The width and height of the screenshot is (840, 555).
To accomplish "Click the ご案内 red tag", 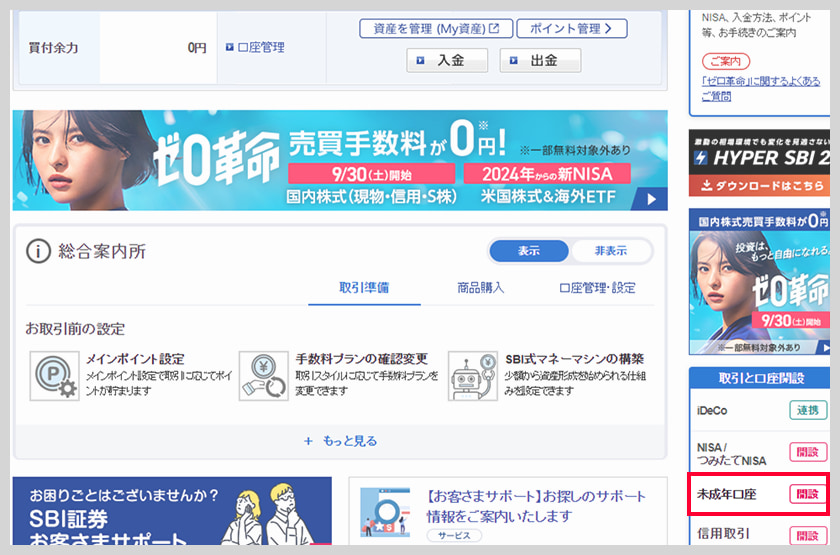I will click(x=726, y=61).
